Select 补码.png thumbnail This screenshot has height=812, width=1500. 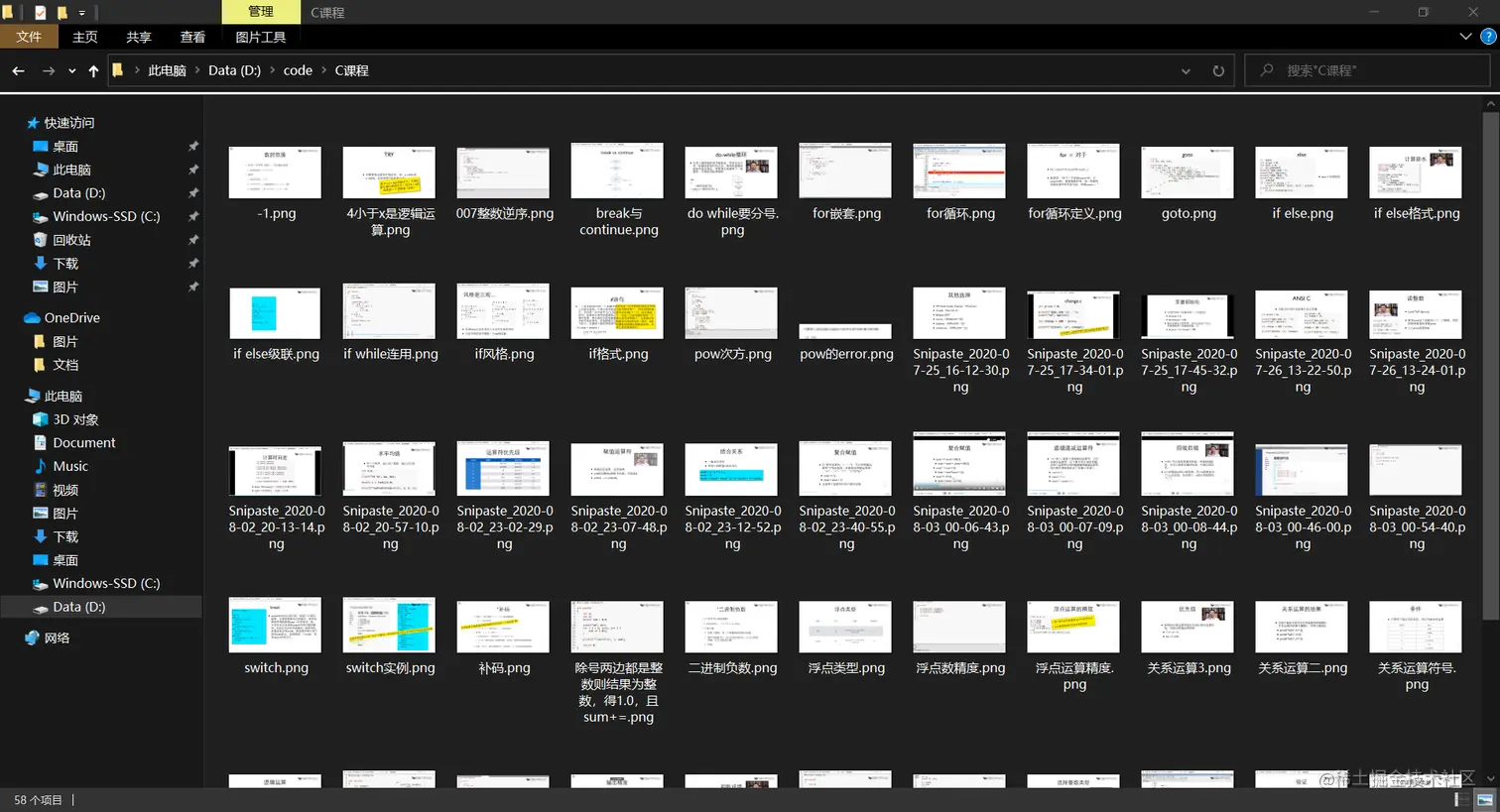tap(503, 627)
